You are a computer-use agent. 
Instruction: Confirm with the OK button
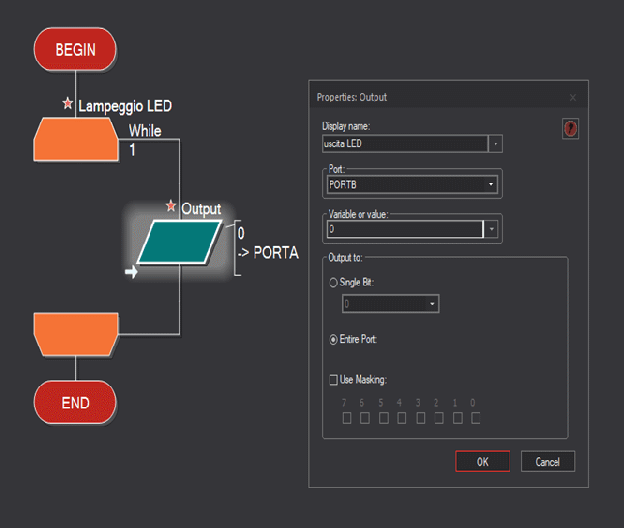click(483, 461)
